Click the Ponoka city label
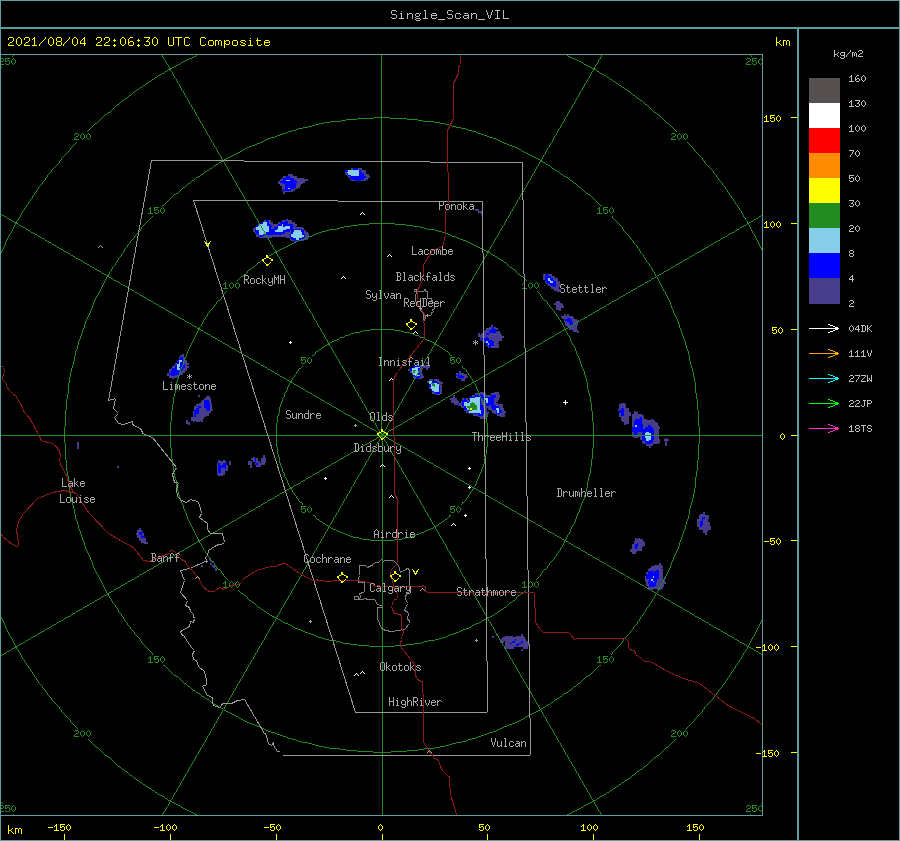 click(456, 206)
